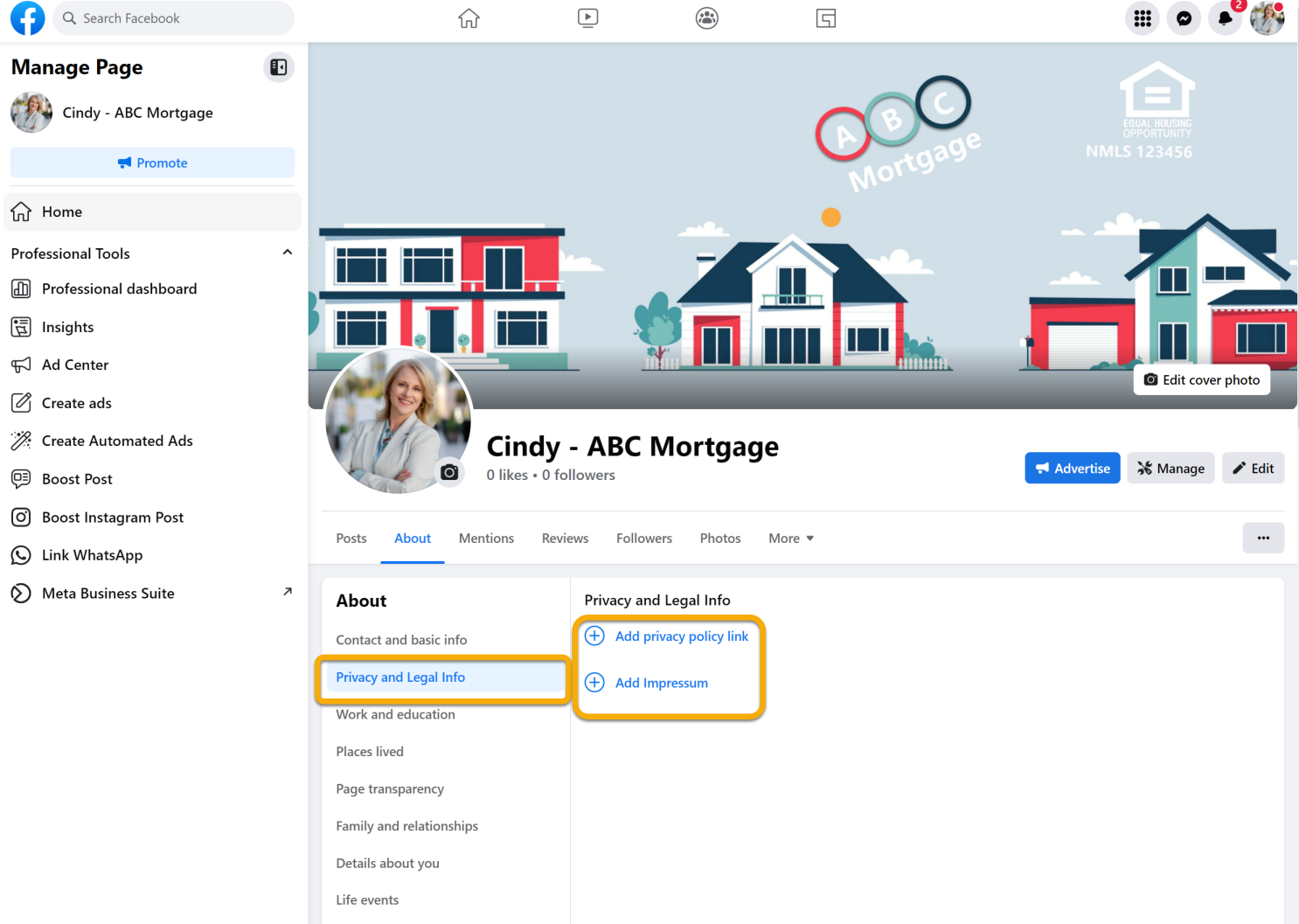Click the Facebook logo icon
The image size is (1299, 924).
tap(27, 18)
